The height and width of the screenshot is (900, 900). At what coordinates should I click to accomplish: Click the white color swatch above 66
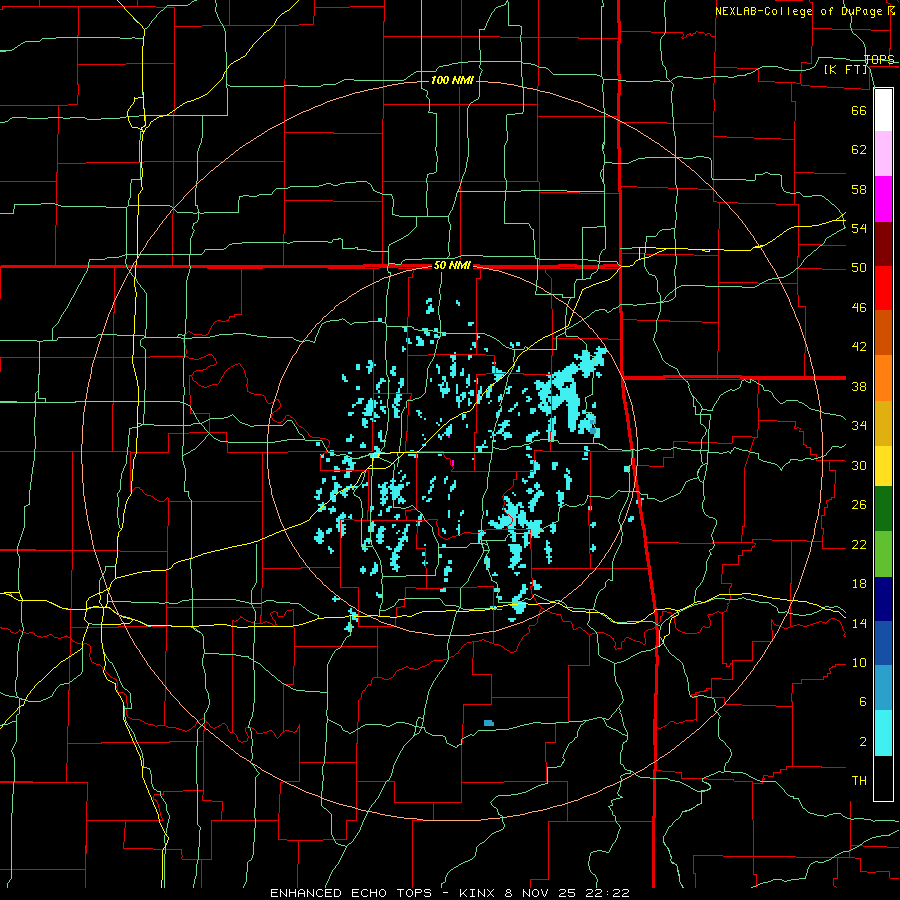click(x=883, y=110)
